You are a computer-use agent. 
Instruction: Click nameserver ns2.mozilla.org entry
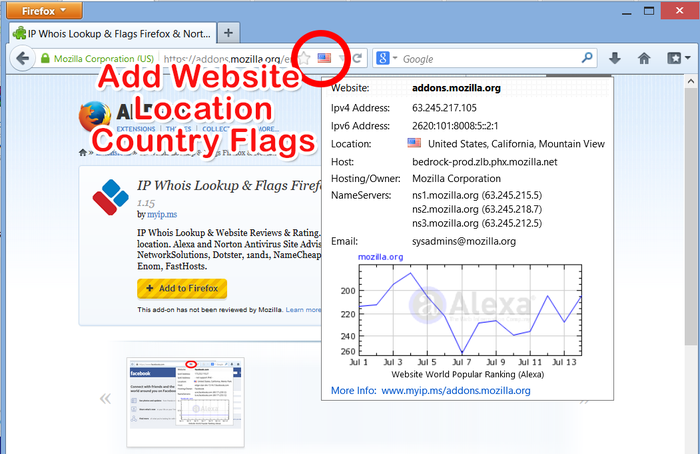click(x=477, y=209)
